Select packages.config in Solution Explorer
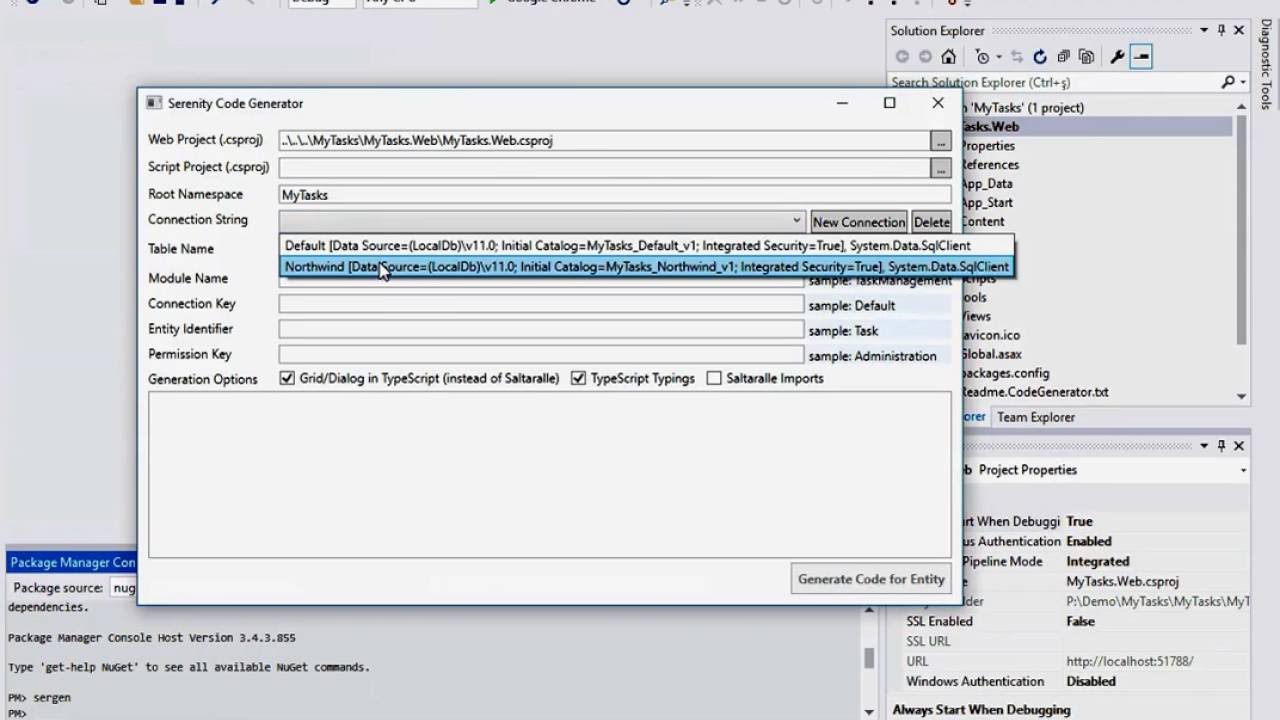Viewport: 1280px width, 720px height. [1005, 373]
